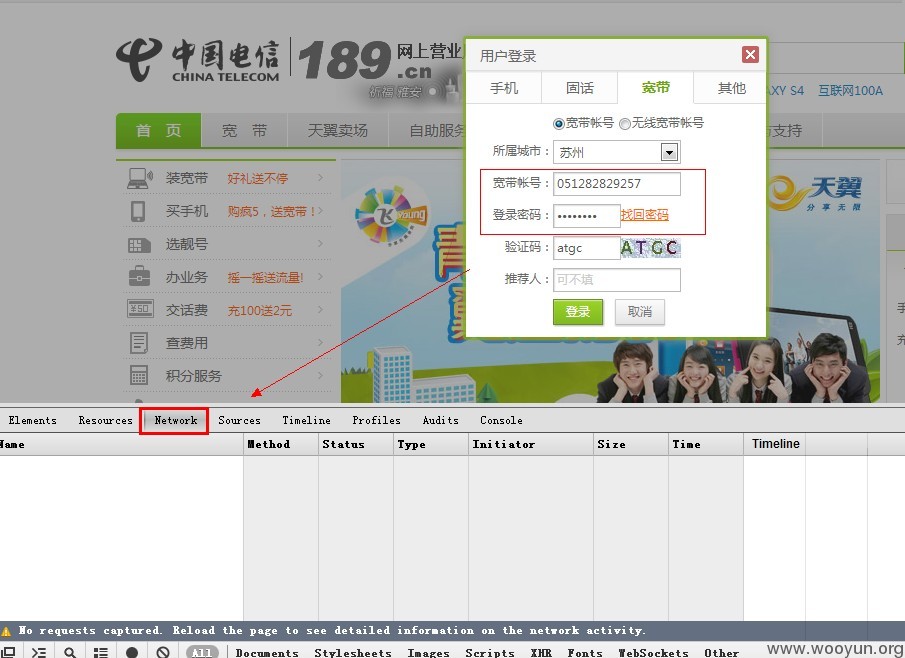Screen dimensions: 905x658
Task: Click the 宽带帐号 account input field
Action: click(616, 184)
